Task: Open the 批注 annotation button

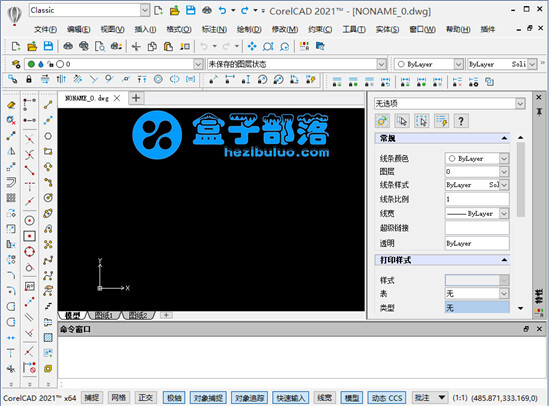Action: click(430, 398)
